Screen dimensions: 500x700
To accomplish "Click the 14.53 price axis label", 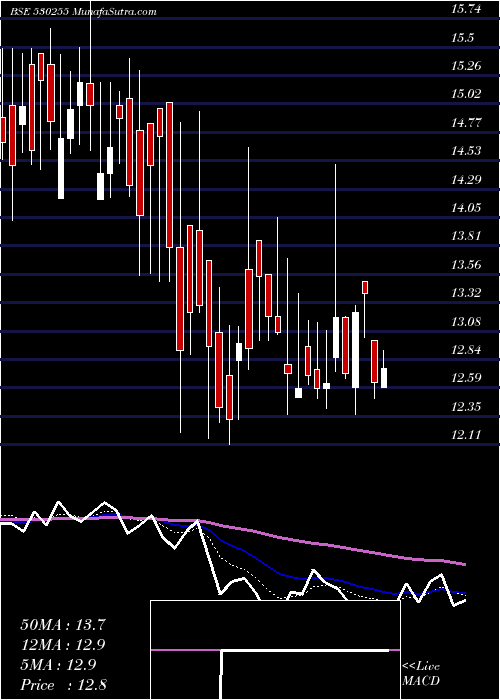I will point(467,151).
